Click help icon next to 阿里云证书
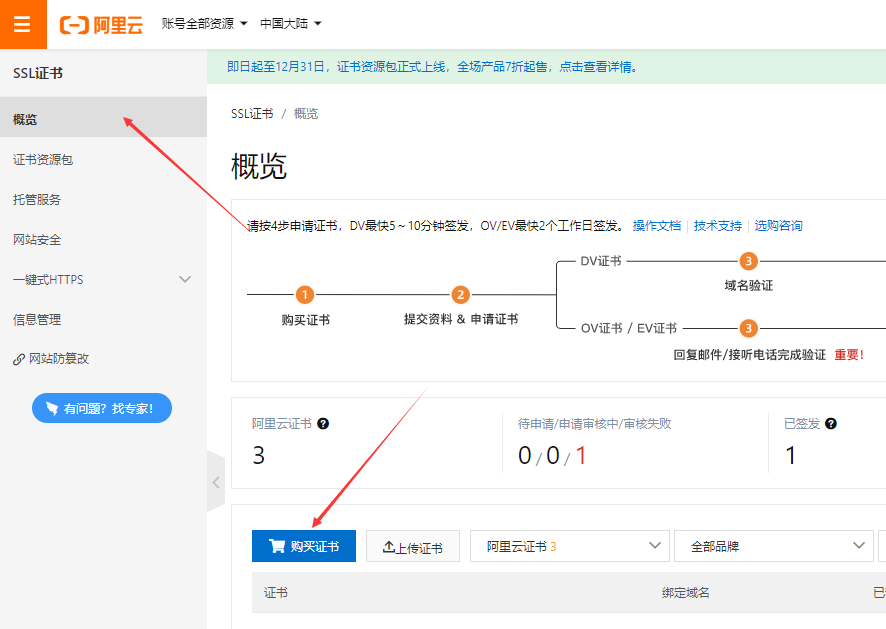This screenshot has height=629, width=886. [x=323, y=424]
